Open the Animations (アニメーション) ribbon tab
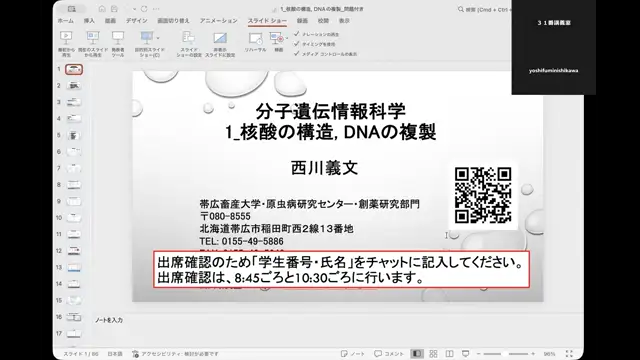640x360 pixels. 218,21
